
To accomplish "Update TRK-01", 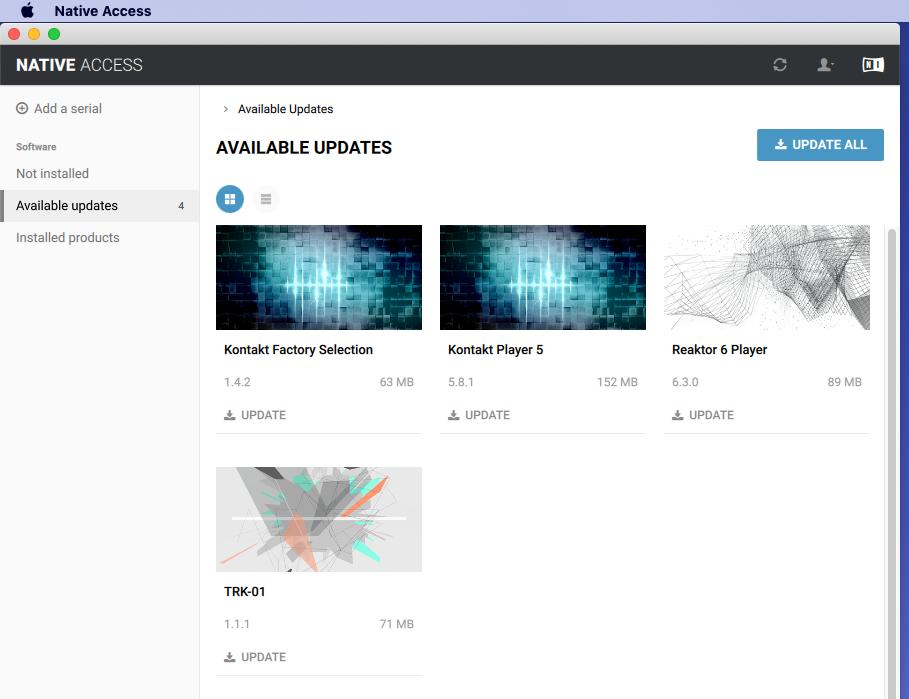I will pyautogui.click(x=255, y=657).
